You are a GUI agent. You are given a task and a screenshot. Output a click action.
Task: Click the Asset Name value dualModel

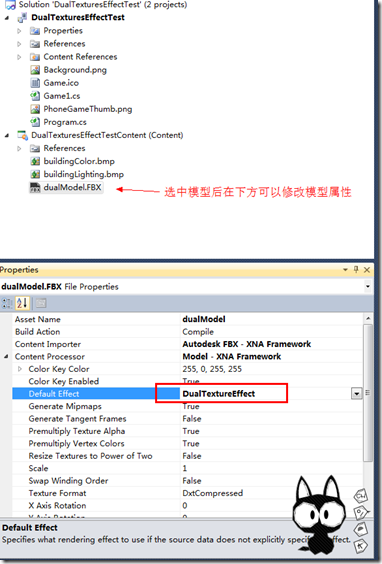204,319
